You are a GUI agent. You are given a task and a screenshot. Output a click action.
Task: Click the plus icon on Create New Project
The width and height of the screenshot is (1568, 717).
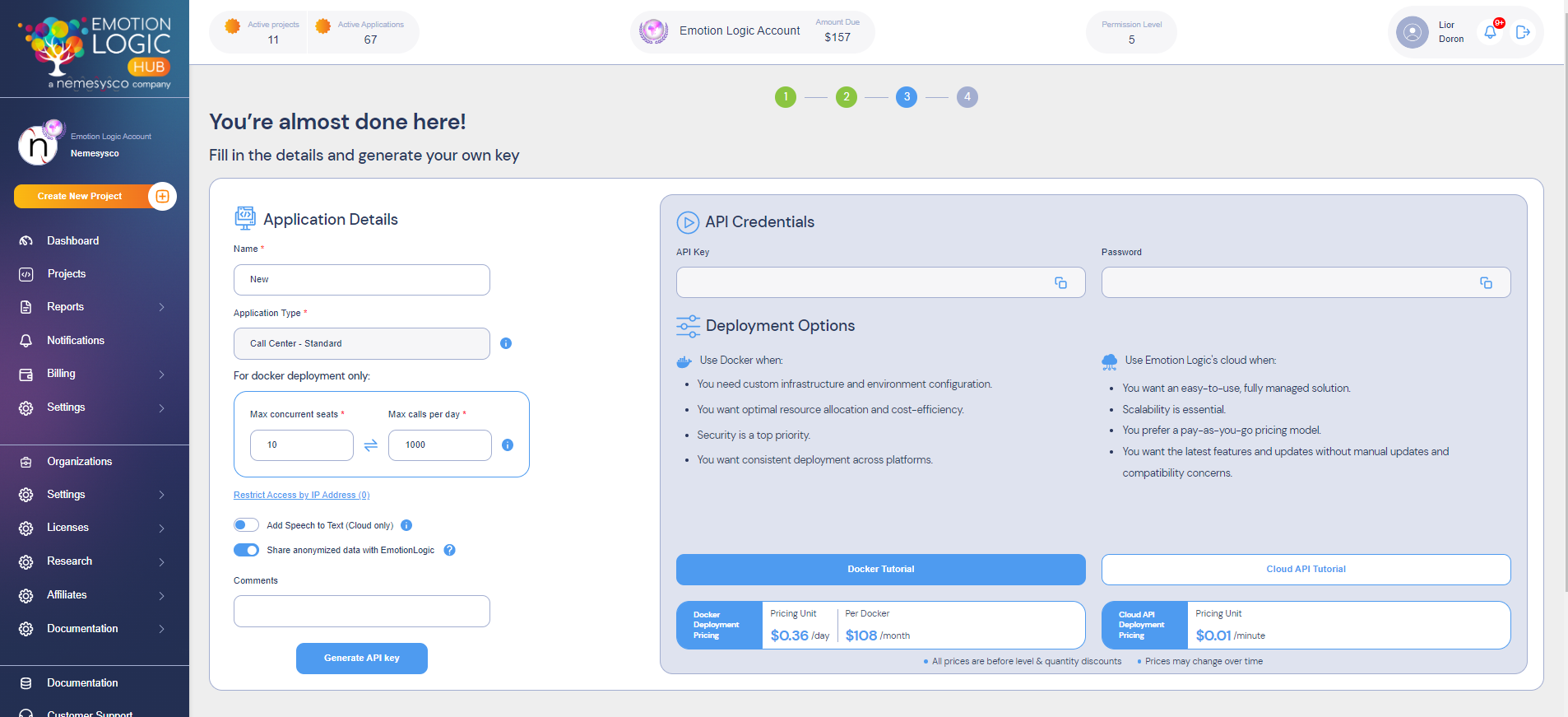tap(162, 196)
